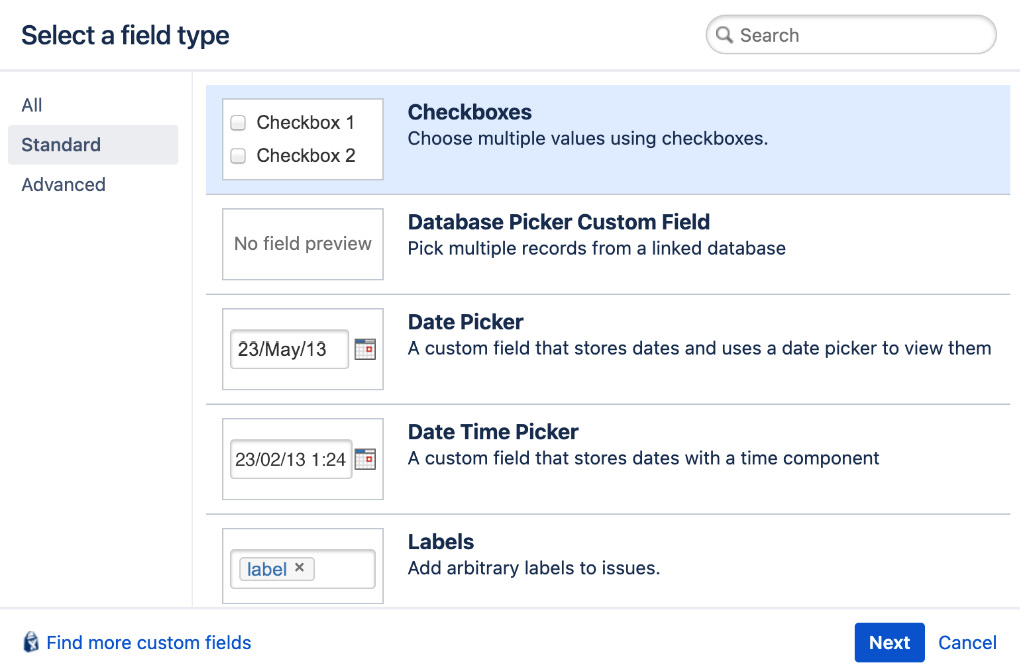The image size is (1020, 672).
Task: Toggle Checkbox 2 in the Checkboxes preview
Action: point(238,156)
